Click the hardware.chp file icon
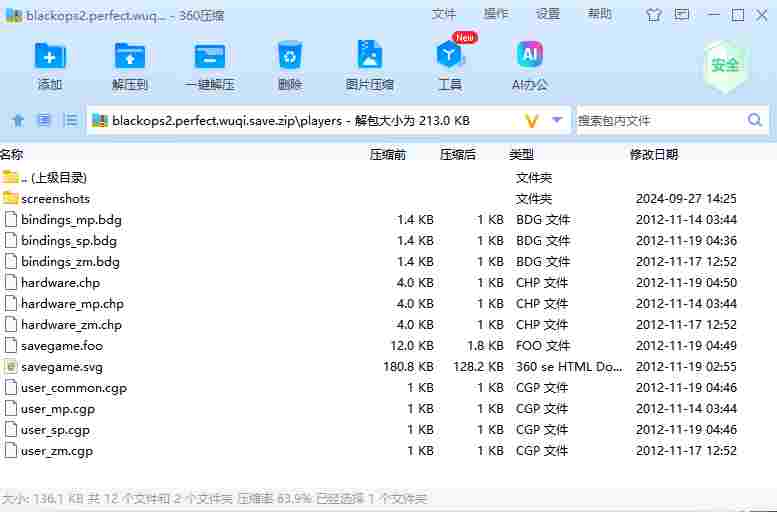This screenshot has width=777, height=512. [x=10, y=283]
